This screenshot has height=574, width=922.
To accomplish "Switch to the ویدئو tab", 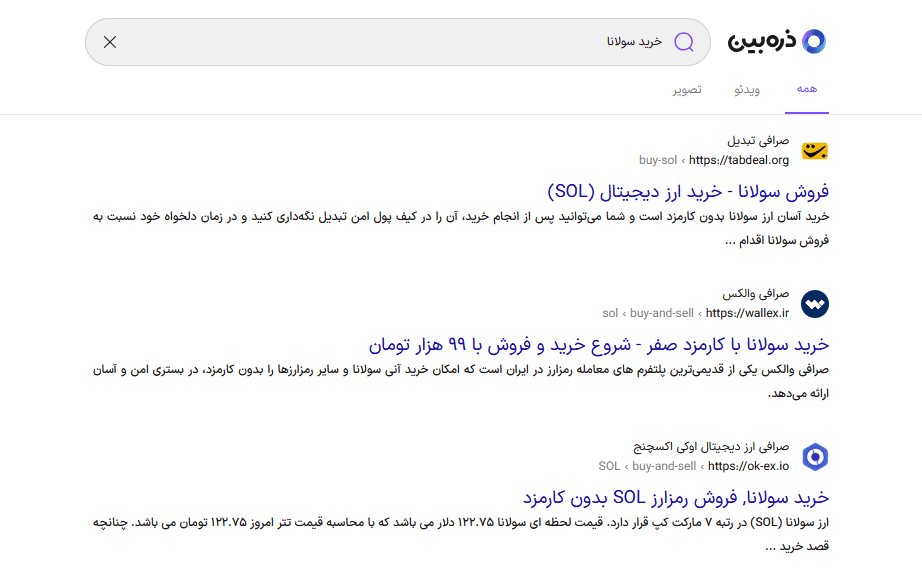I will click(x=747, y=90).
